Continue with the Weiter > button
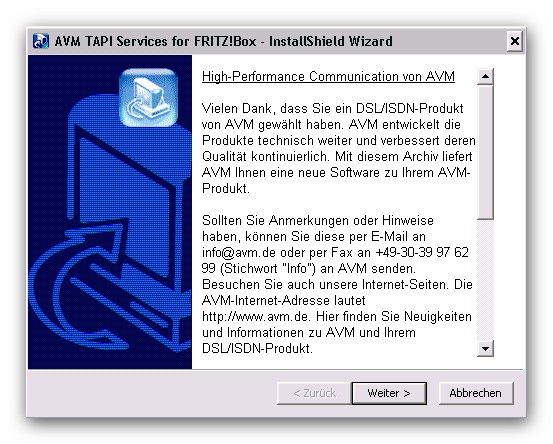The image size is (553, 444). click(x=389, y=393)
